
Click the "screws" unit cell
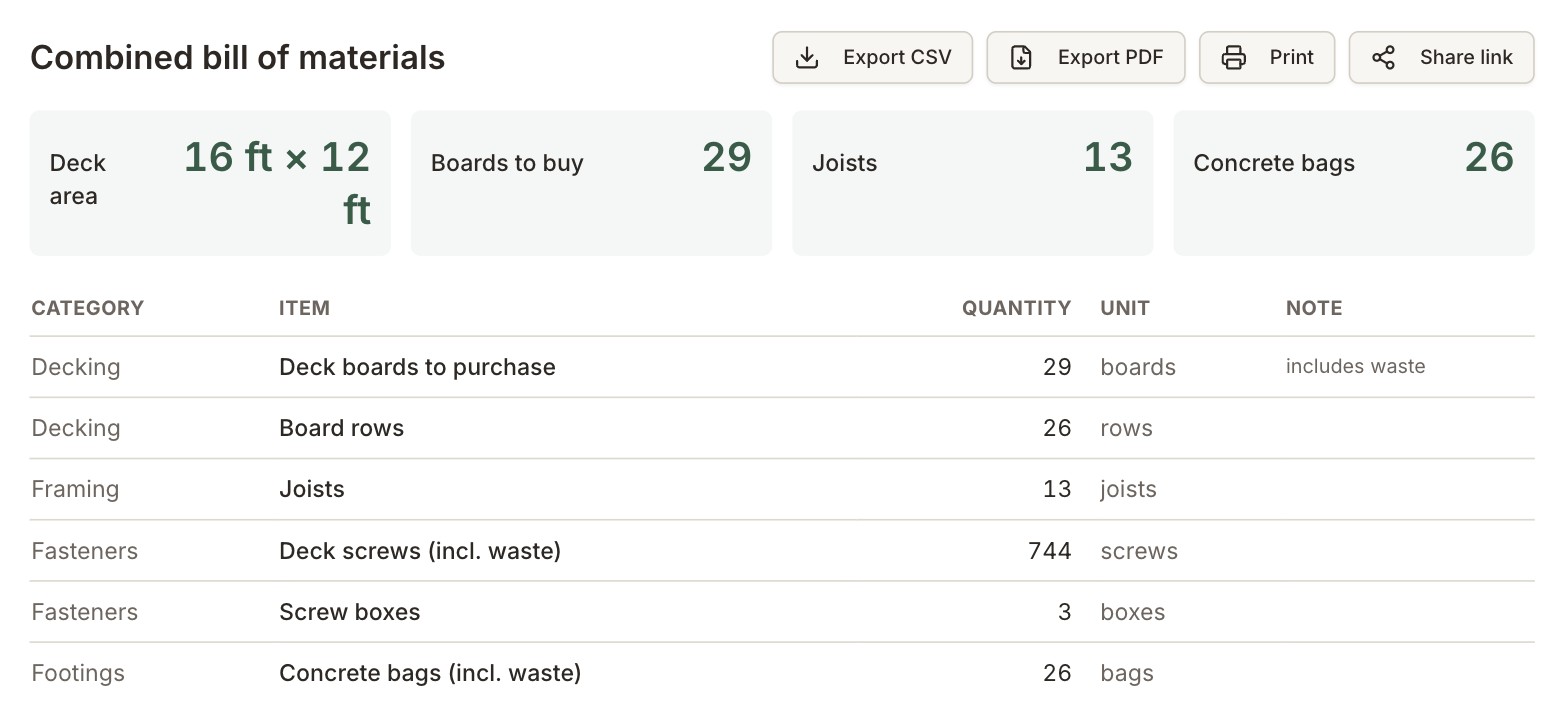coord(1139,551)
